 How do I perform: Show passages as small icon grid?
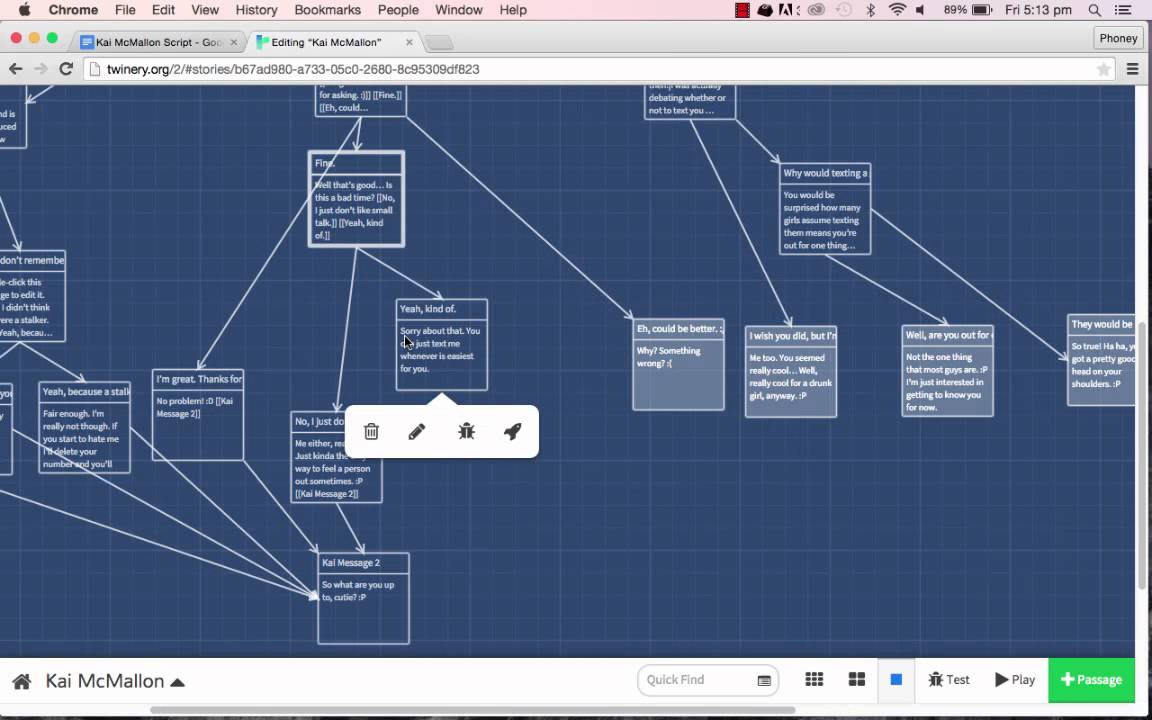814,679
